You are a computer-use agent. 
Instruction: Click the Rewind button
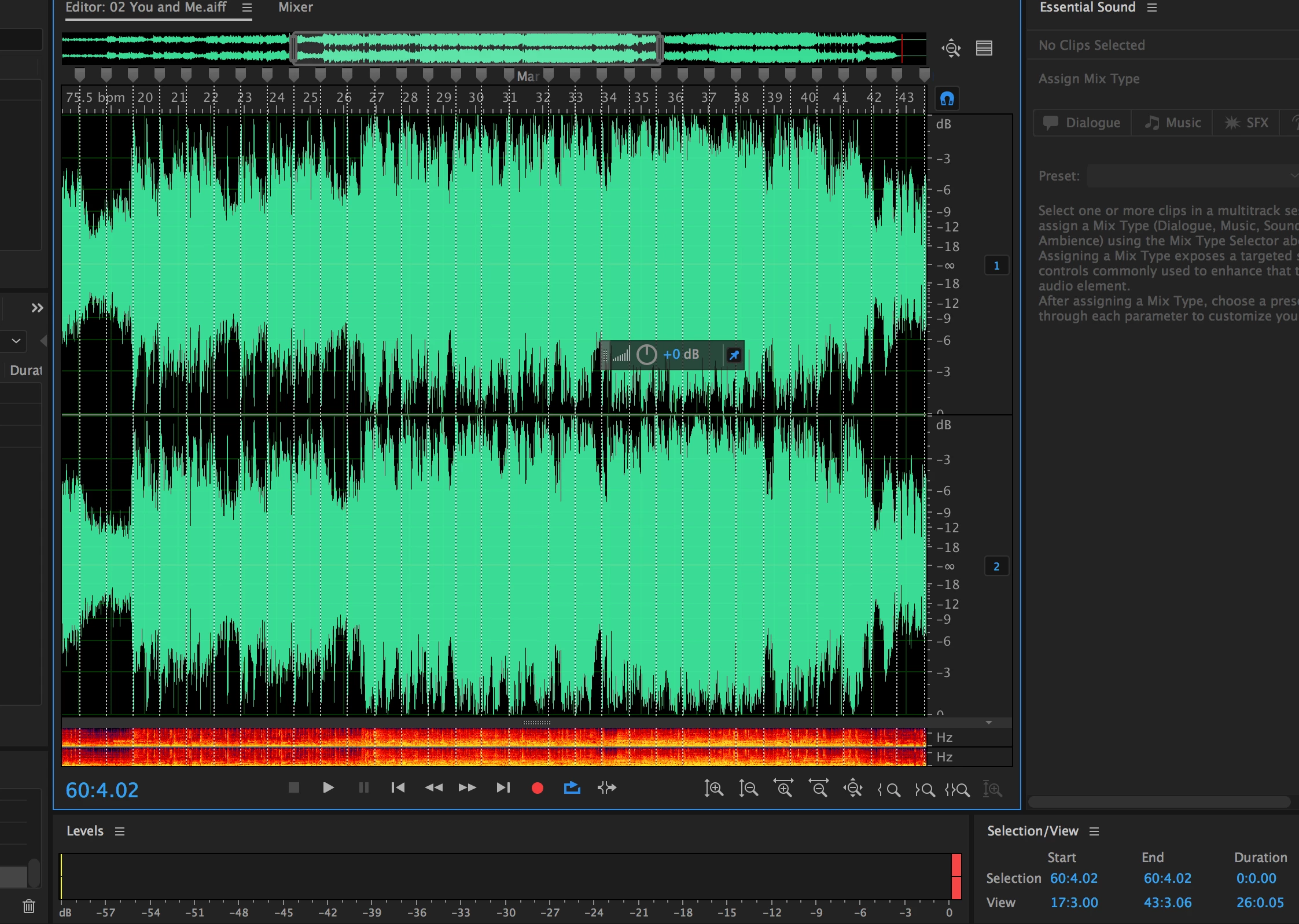point(433,787)
